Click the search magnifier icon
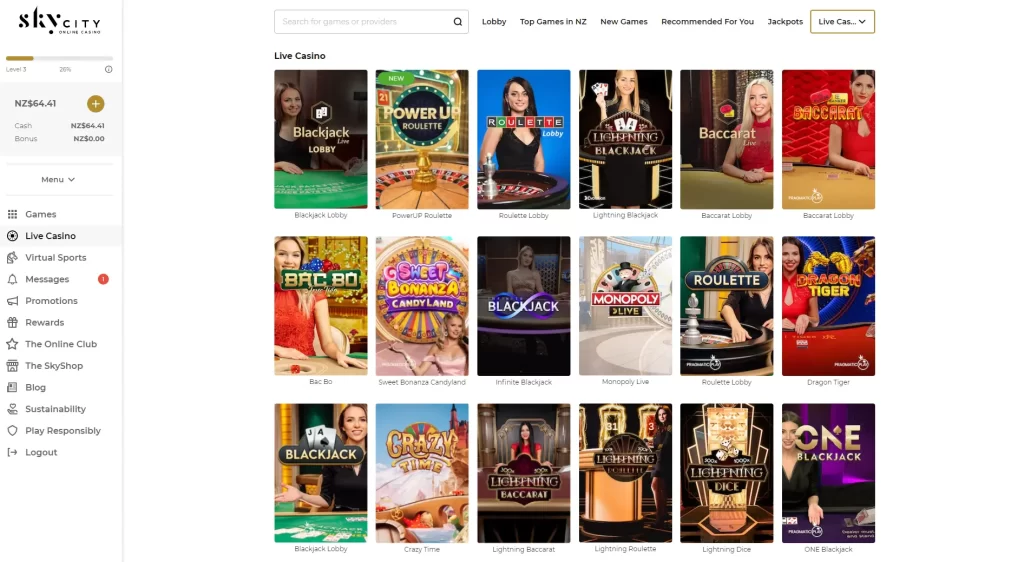1024x562 pixels. pos(458,22)
